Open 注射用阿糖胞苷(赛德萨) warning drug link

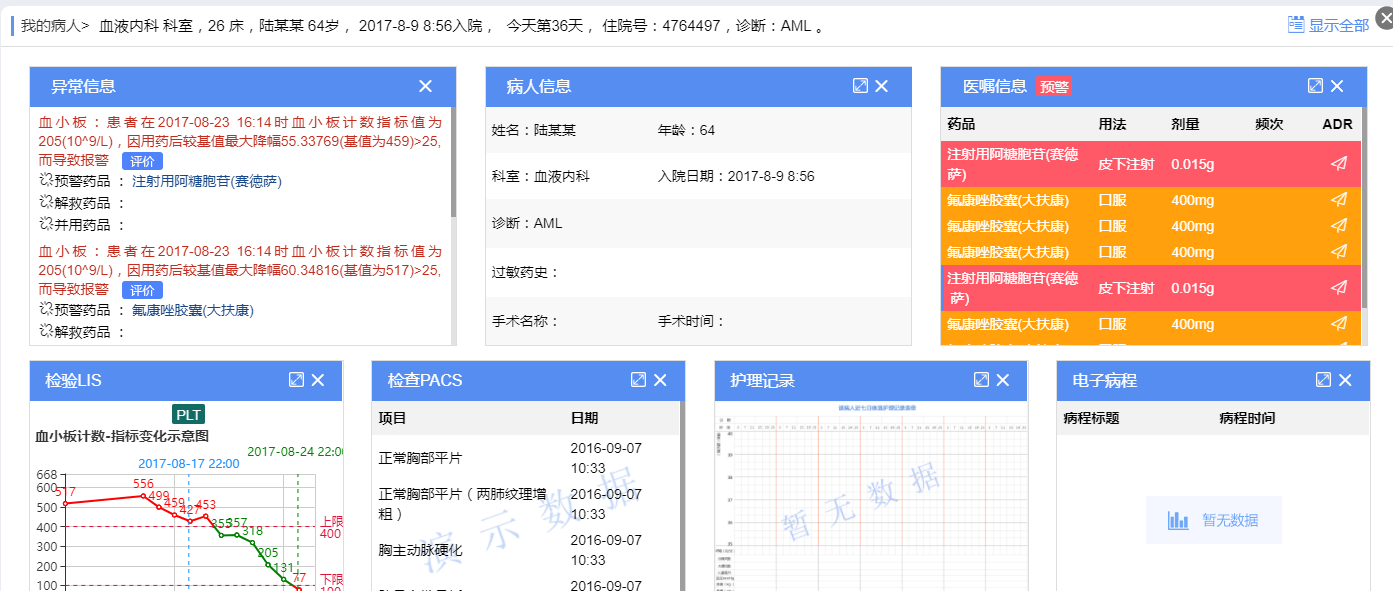pyautogui.click(x=207, y=182)
